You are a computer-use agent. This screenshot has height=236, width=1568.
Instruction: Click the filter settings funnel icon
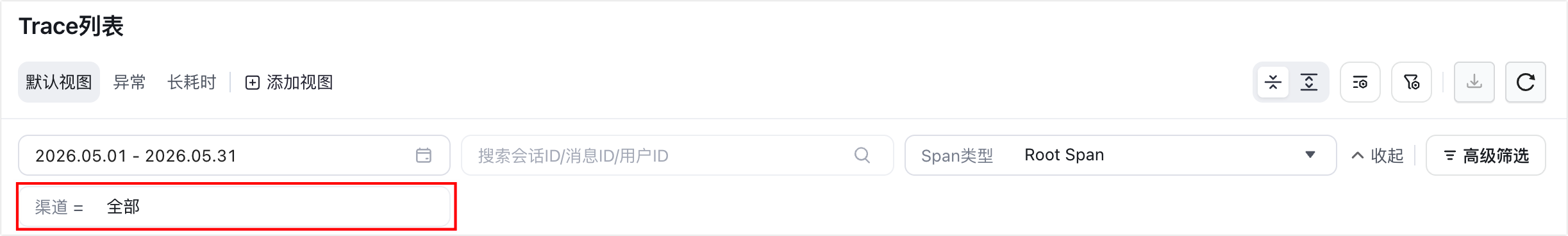tap(1412, 82)
